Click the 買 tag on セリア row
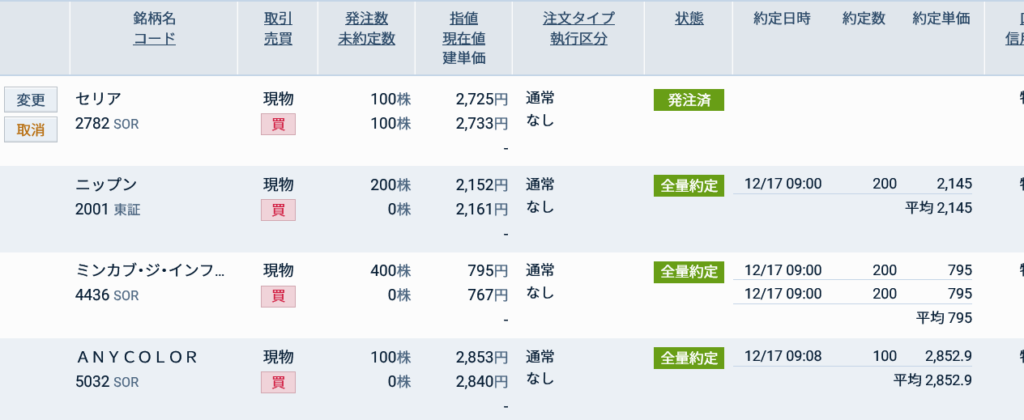The height and width of the screenshot is (420, 1024). (278, 124)
